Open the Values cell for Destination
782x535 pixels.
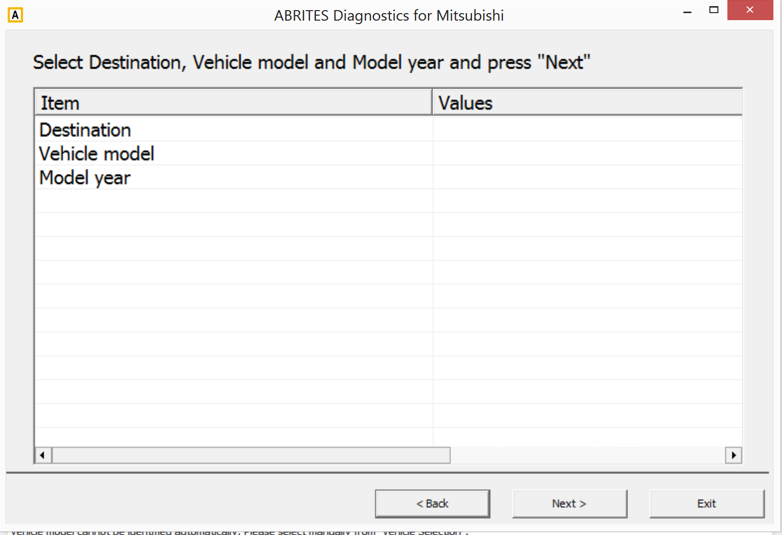pyautogui.click(x=587, y=130)
